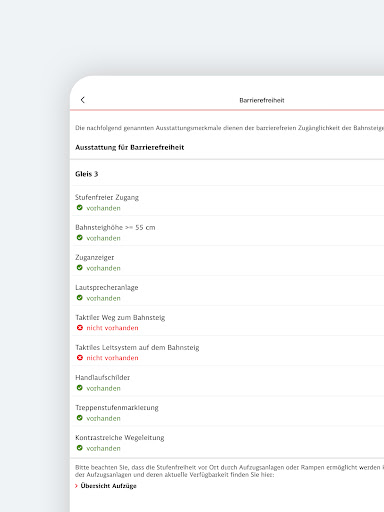Select the Taktiler Weg zum Bahnsteig label
This screenshot has width=384, height=512.
tap(120, 317)
